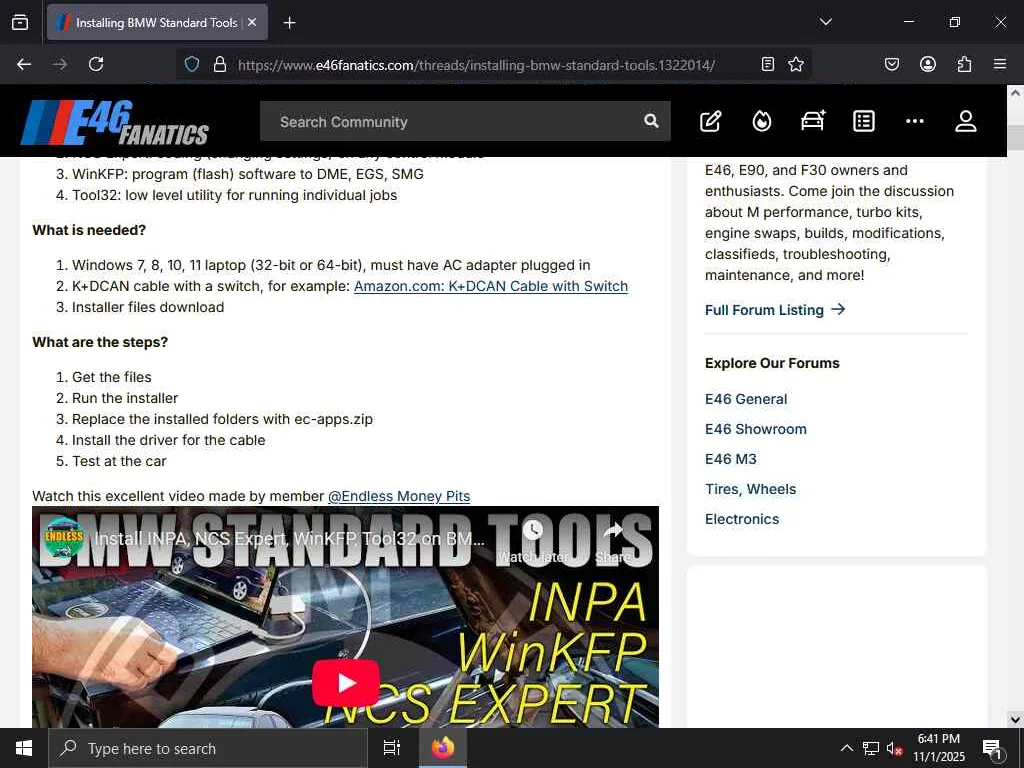Open taskbar clock showing 6:41 PM

[938, 748]
